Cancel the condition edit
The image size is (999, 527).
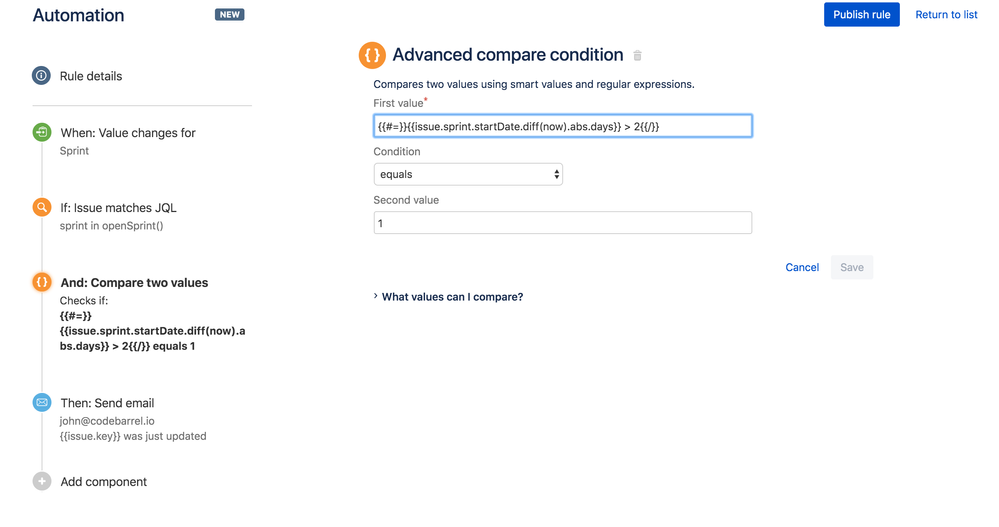pyautogui.click(x=802, y=267)
